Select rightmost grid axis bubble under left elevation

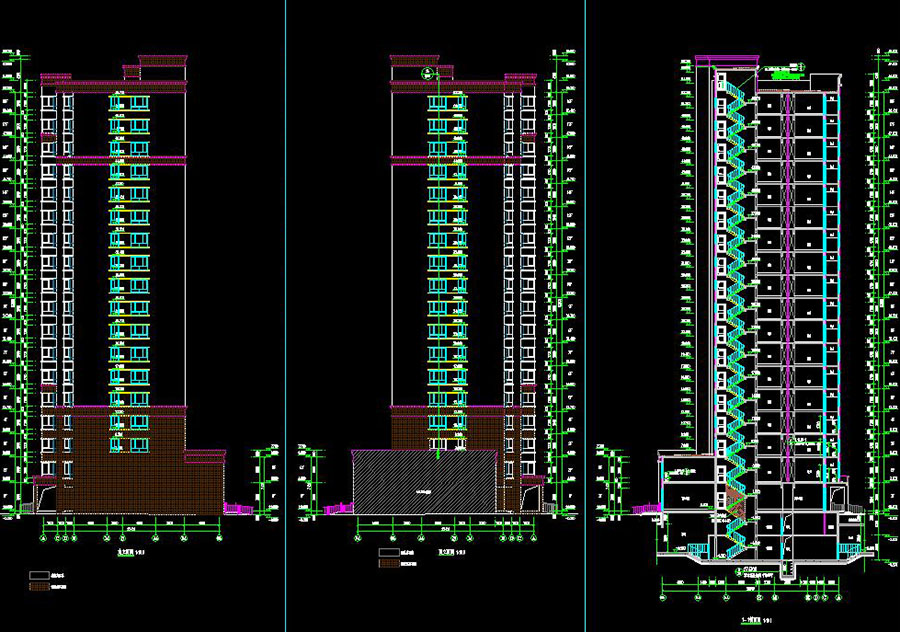pos(220,540)
